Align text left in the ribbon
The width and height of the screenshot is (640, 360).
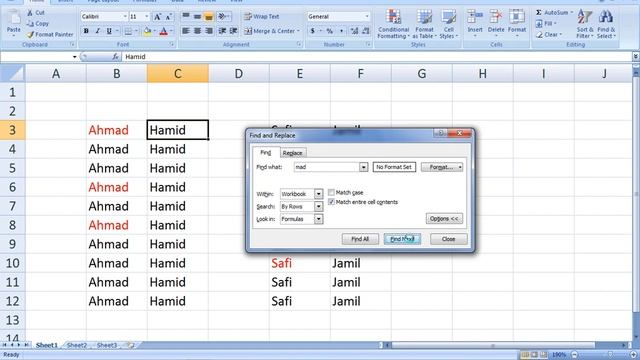pos(186,31)
